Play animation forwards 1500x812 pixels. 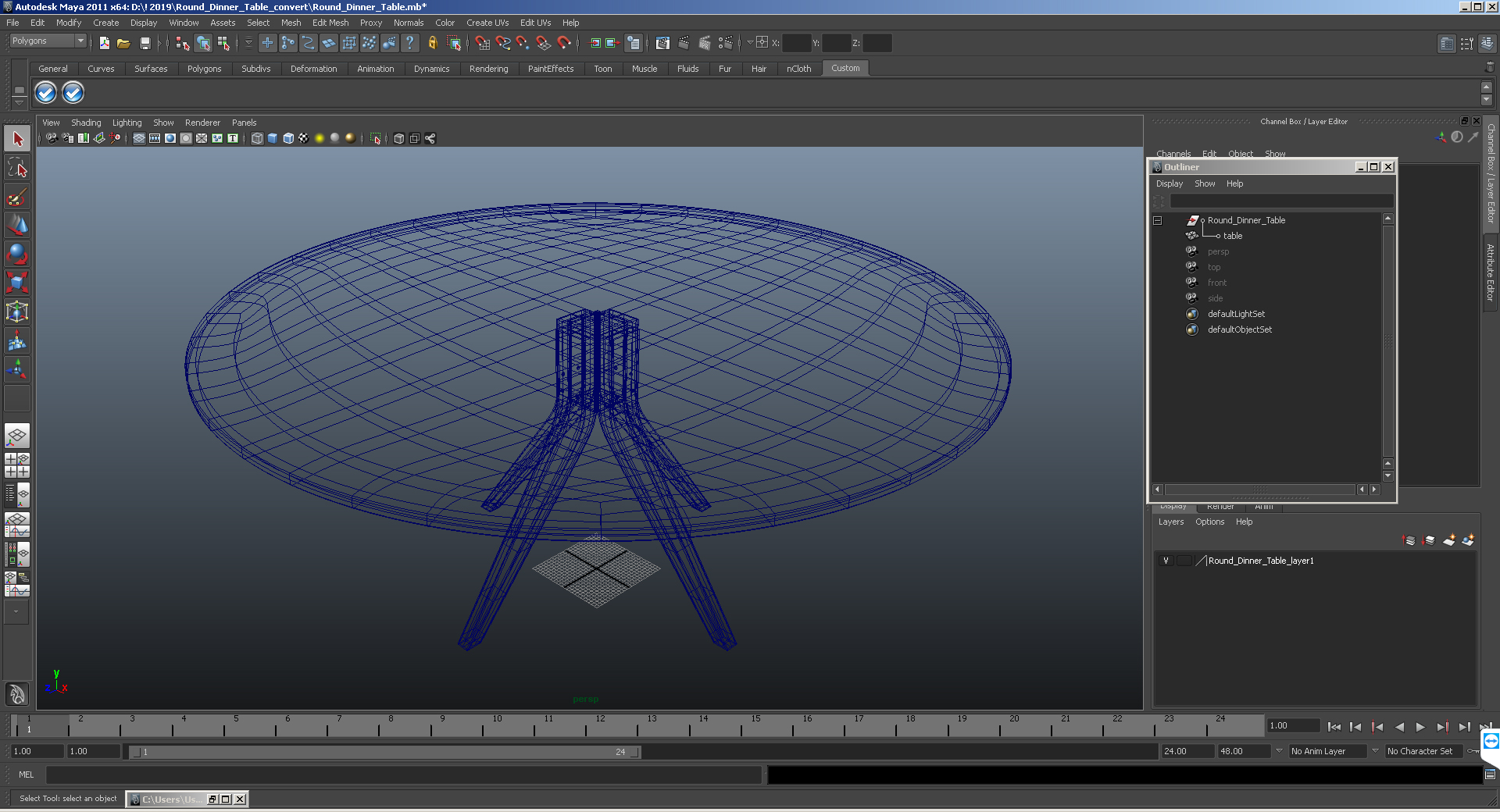pyautogui.click(x=1420, y=727)
